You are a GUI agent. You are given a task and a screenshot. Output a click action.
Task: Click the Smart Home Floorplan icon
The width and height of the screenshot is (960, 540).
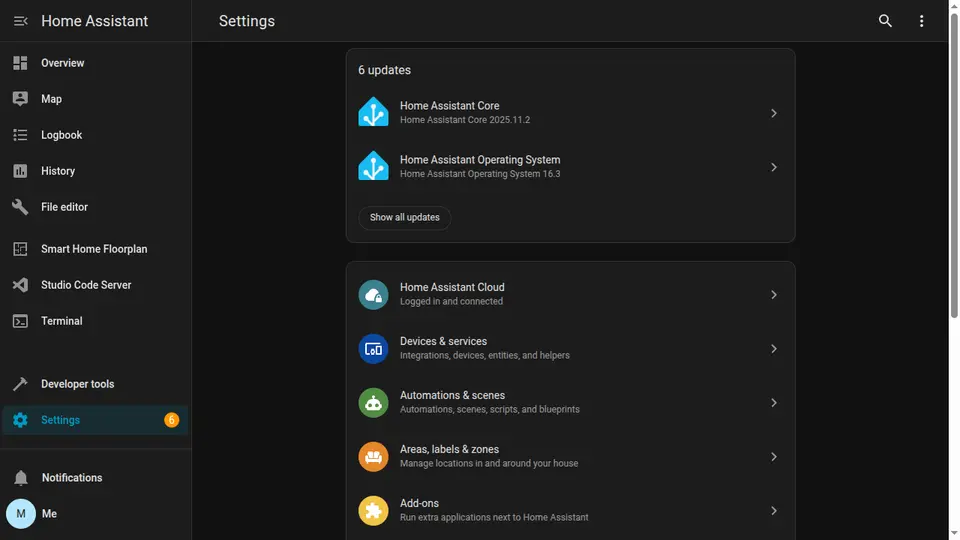(20, 249)
